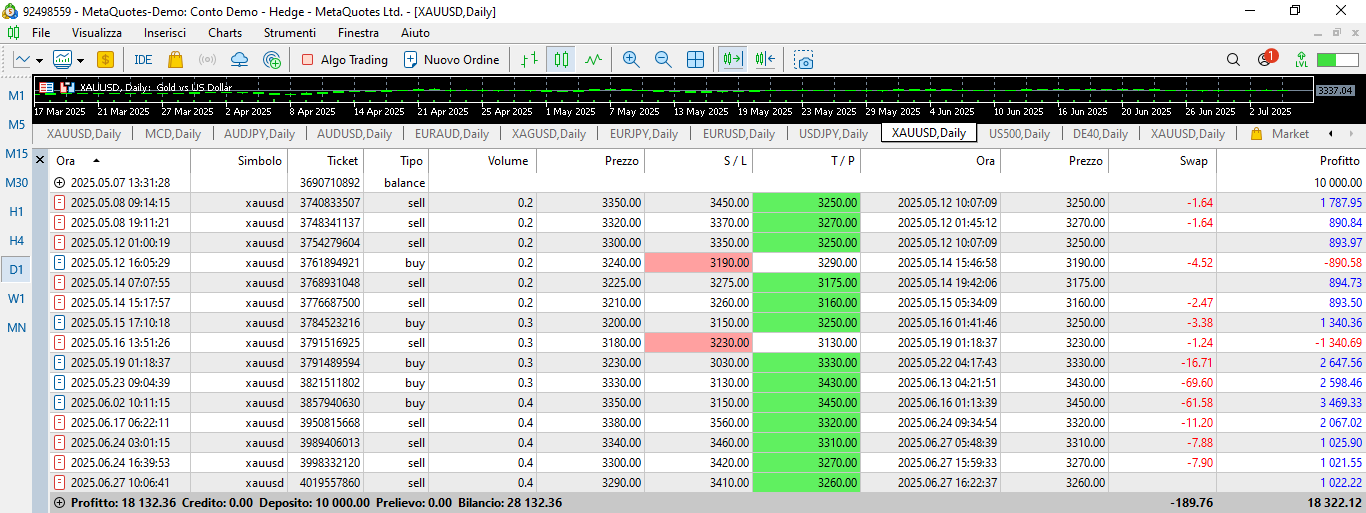Open the account icon with notification badge
This screenshot has width=1366, height=513.
(1266, 59)
